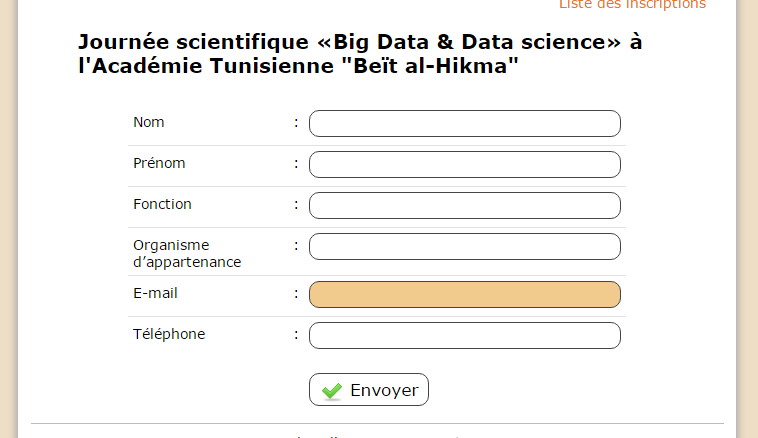The width and height of the screenshot is (758, 438).
Task: Open the Liste des inscriptions link
Action: coord(632,4)
